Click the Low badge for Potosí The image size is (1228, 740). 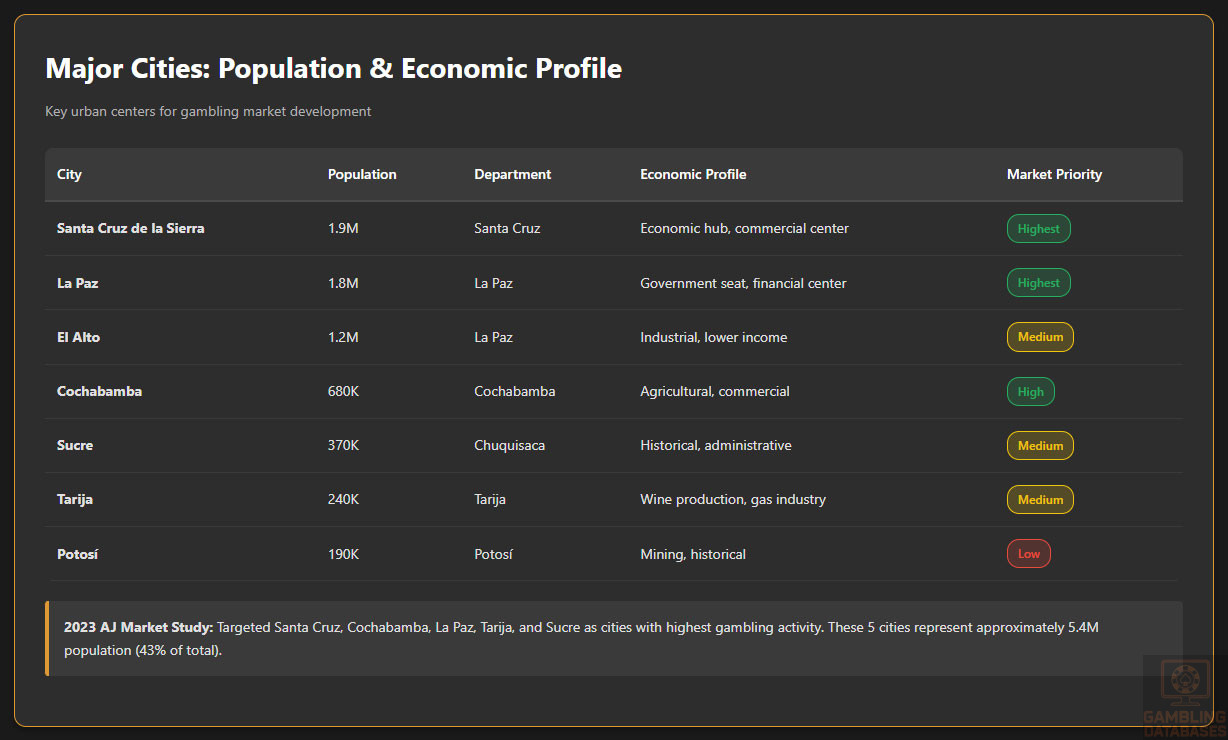tap(1028, 554)
